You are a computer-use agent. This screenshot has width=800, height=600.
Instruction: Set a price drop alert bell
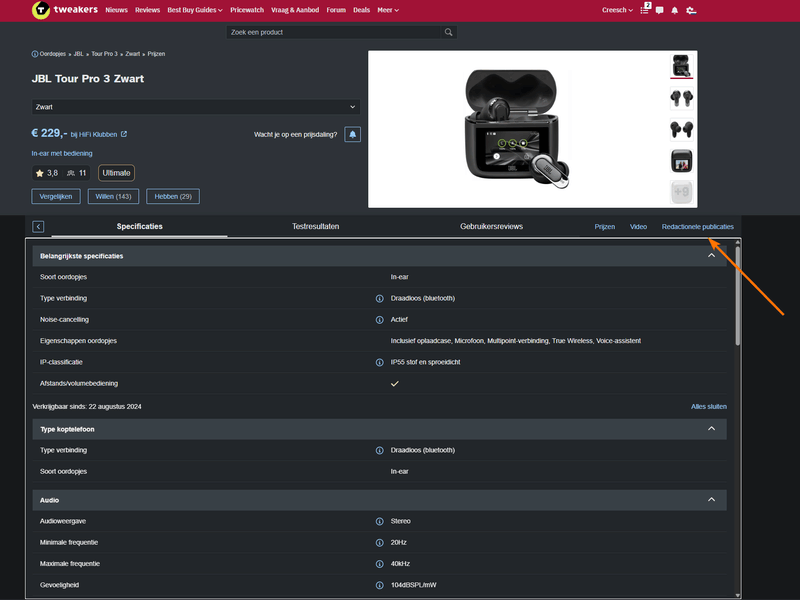point(353,134)
